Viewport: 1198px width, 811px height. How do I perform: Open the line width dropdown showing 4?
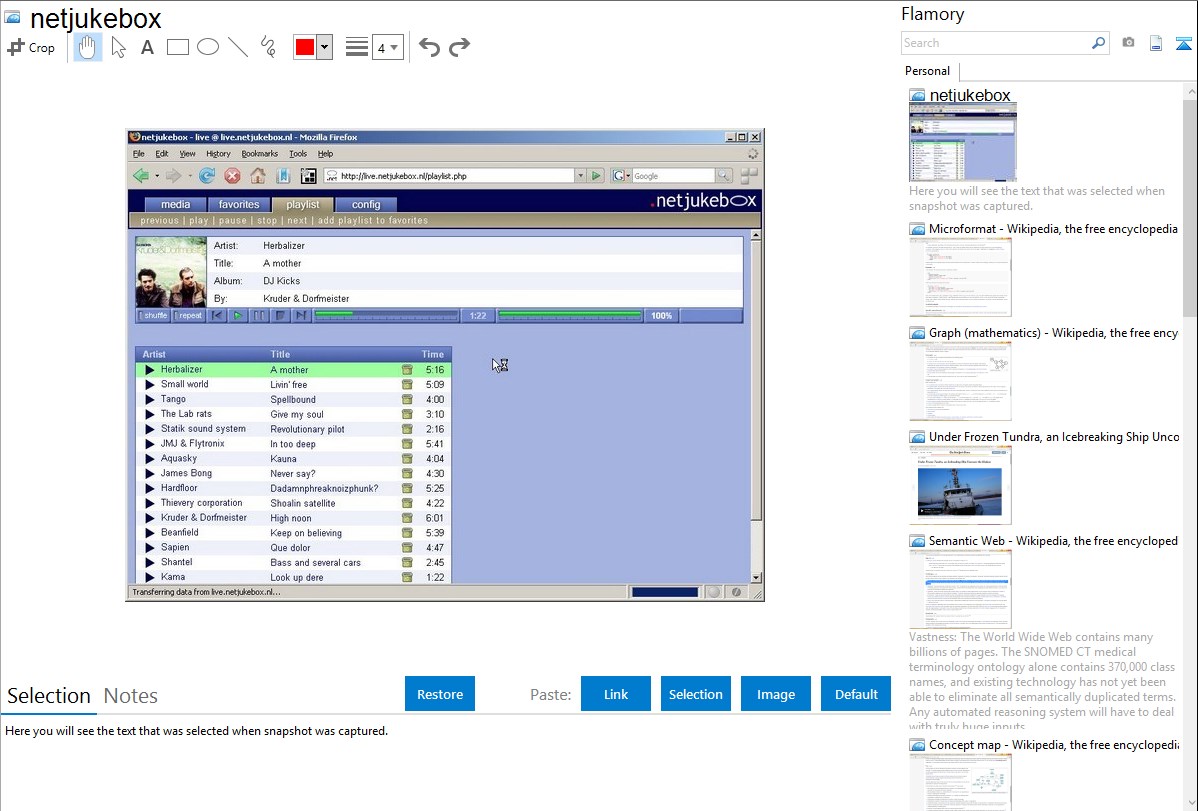[388, 47]
